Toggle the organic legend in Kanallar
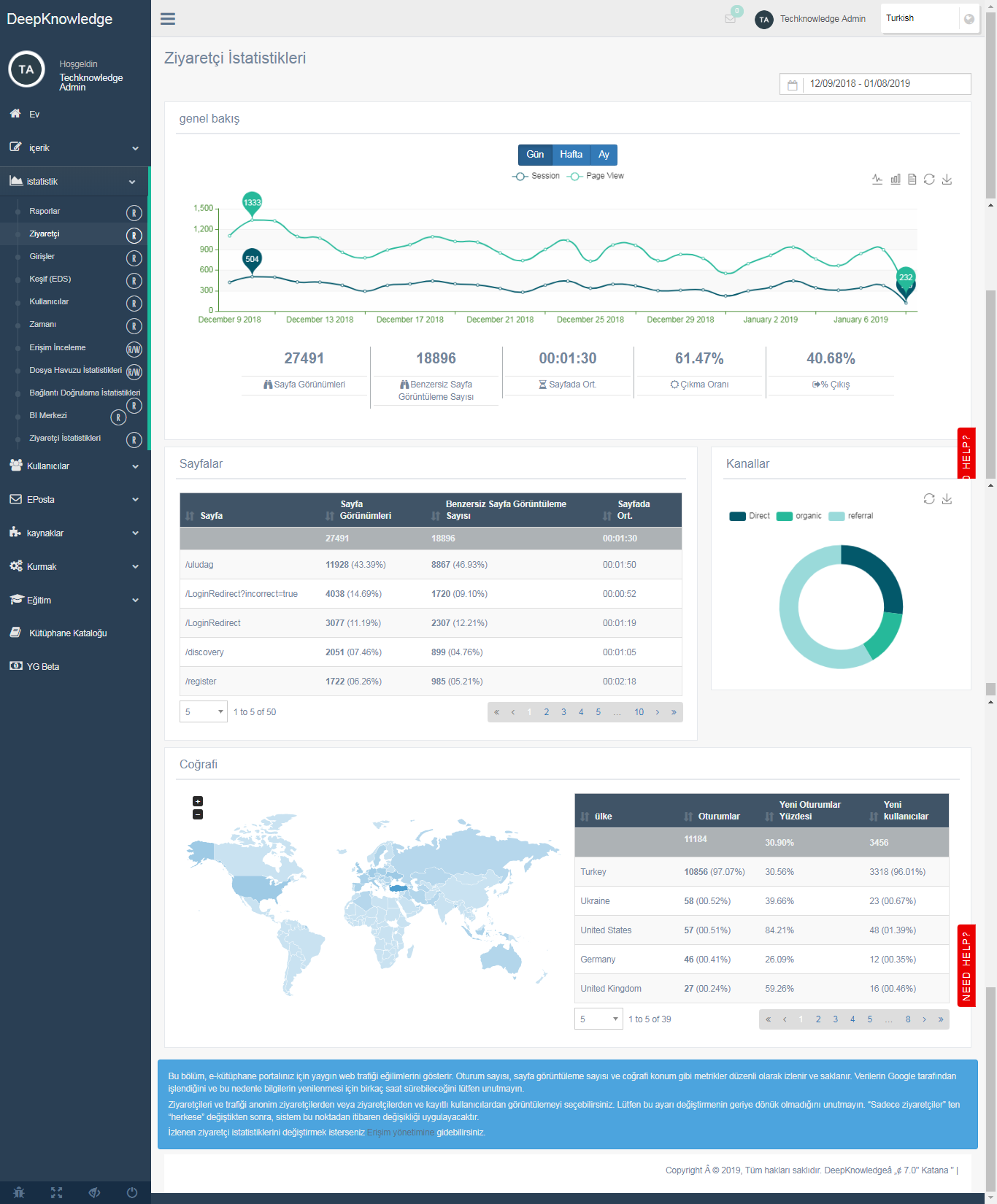Viewport: 997px width, 1204px height. tap(799, 516)
